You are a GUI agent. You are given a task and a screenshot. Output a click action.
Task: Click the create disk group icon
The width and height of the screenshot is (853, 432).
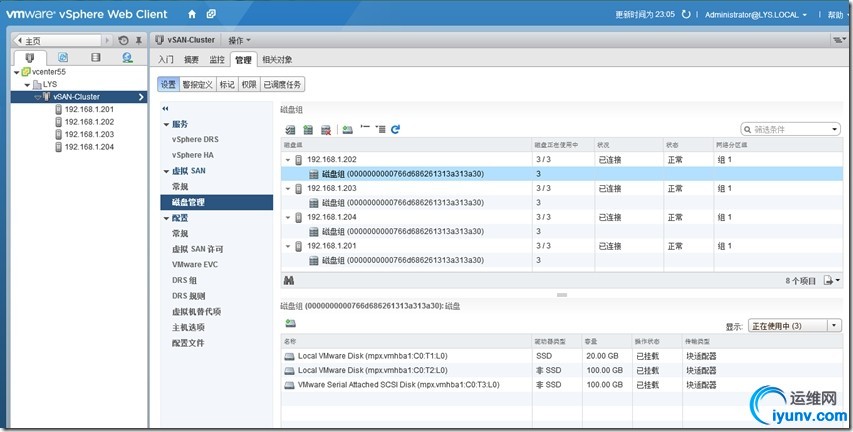coord(308,129)
